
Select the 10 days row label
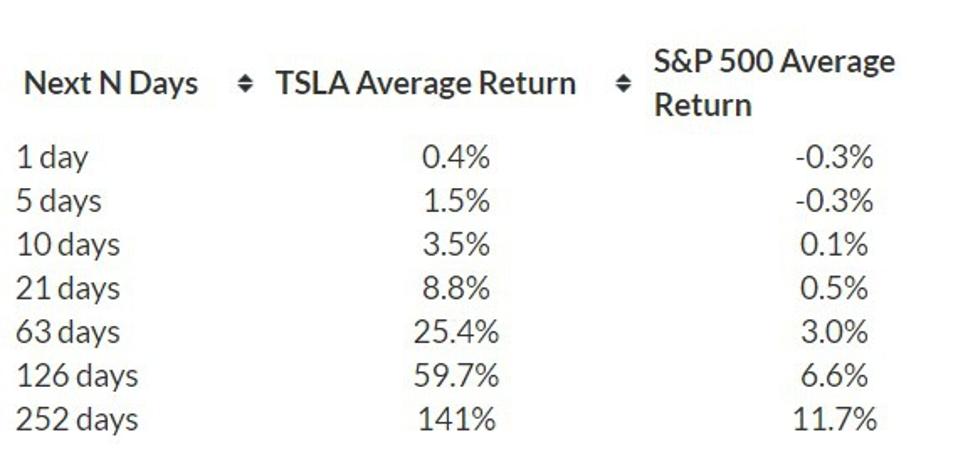tap(67, 245)
